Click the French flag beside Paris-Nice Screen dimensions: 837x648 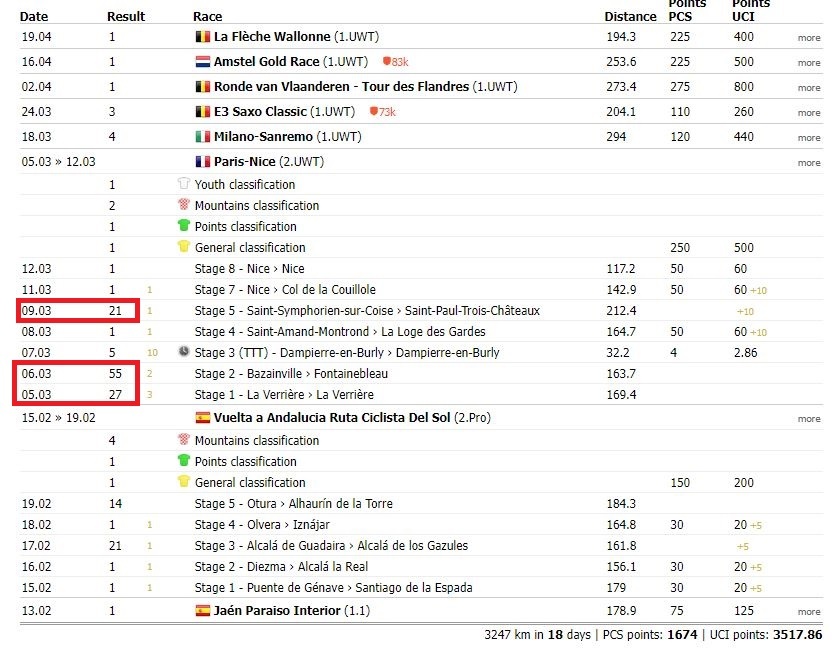(x=202, y=162)
